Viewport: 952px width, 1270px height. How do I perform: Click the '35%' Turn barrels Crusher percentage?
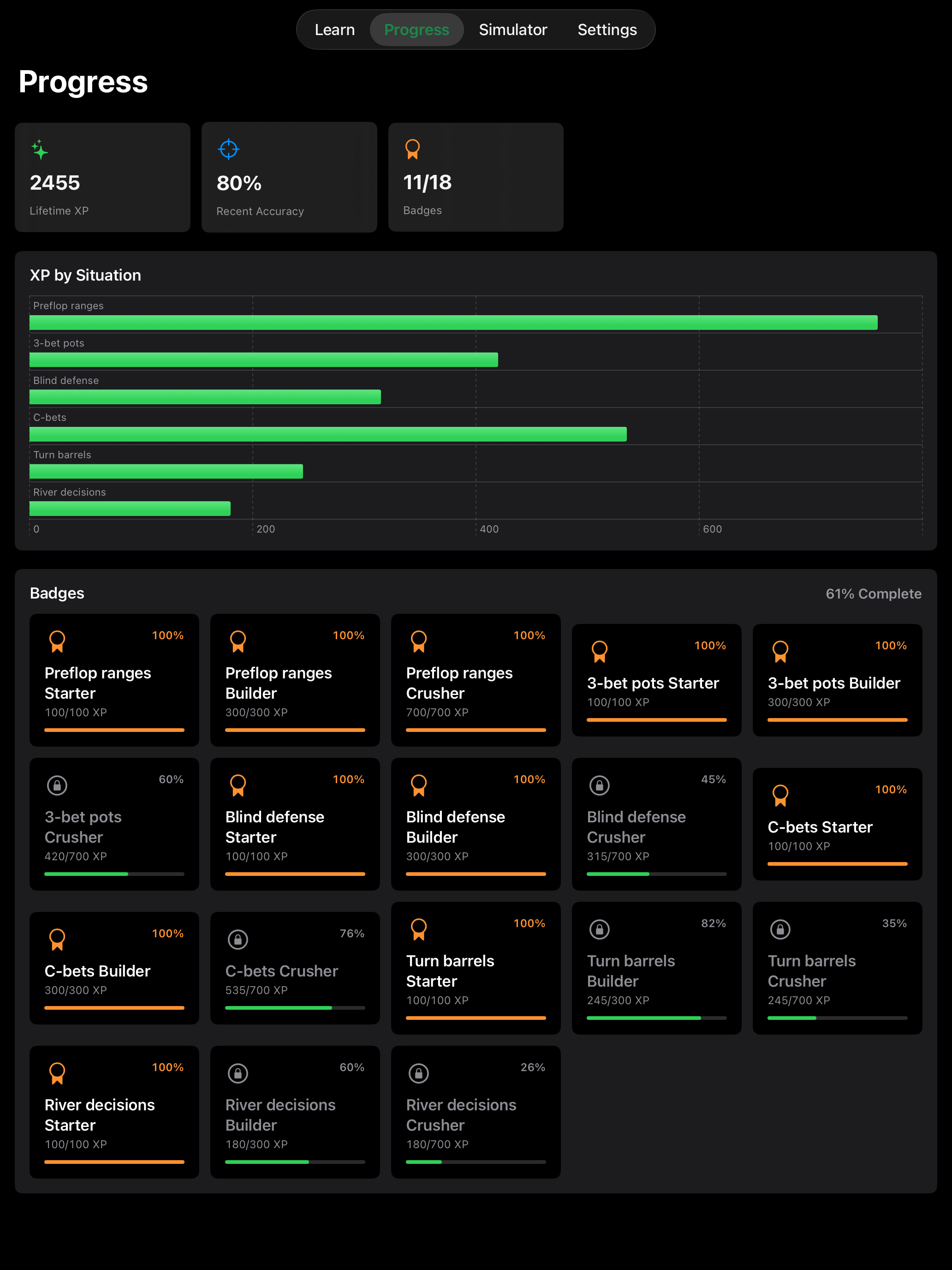[894, 923]
